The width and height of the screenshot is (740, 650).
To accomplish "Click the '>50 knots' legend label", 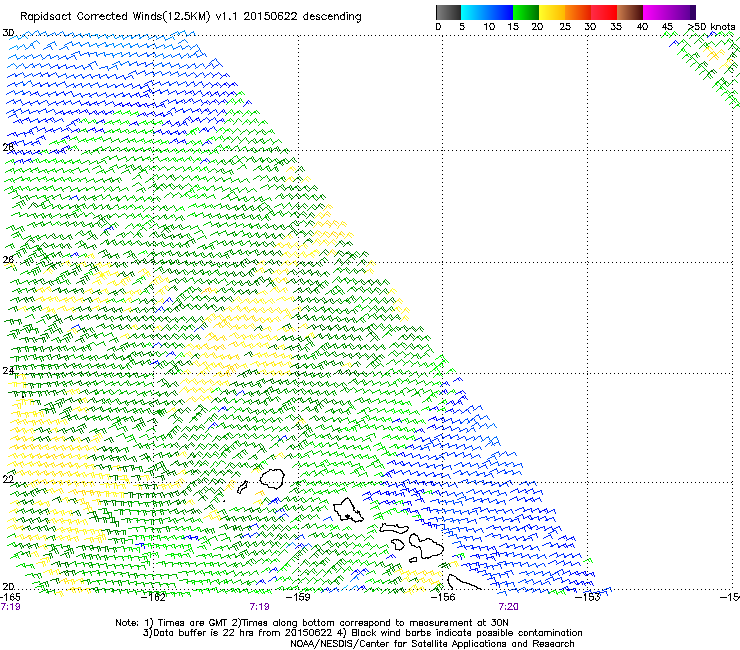I will click(x=711, y=26).
